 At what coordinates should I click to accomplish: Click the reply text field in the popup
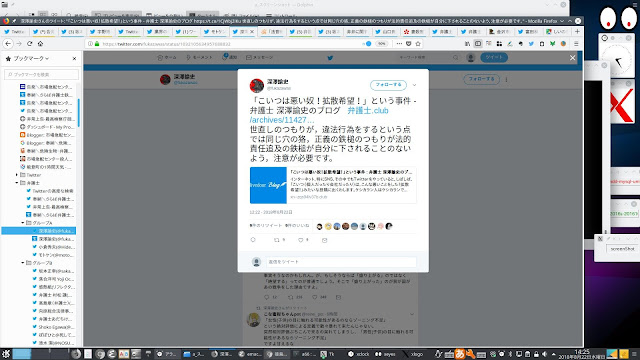point(341,262)
